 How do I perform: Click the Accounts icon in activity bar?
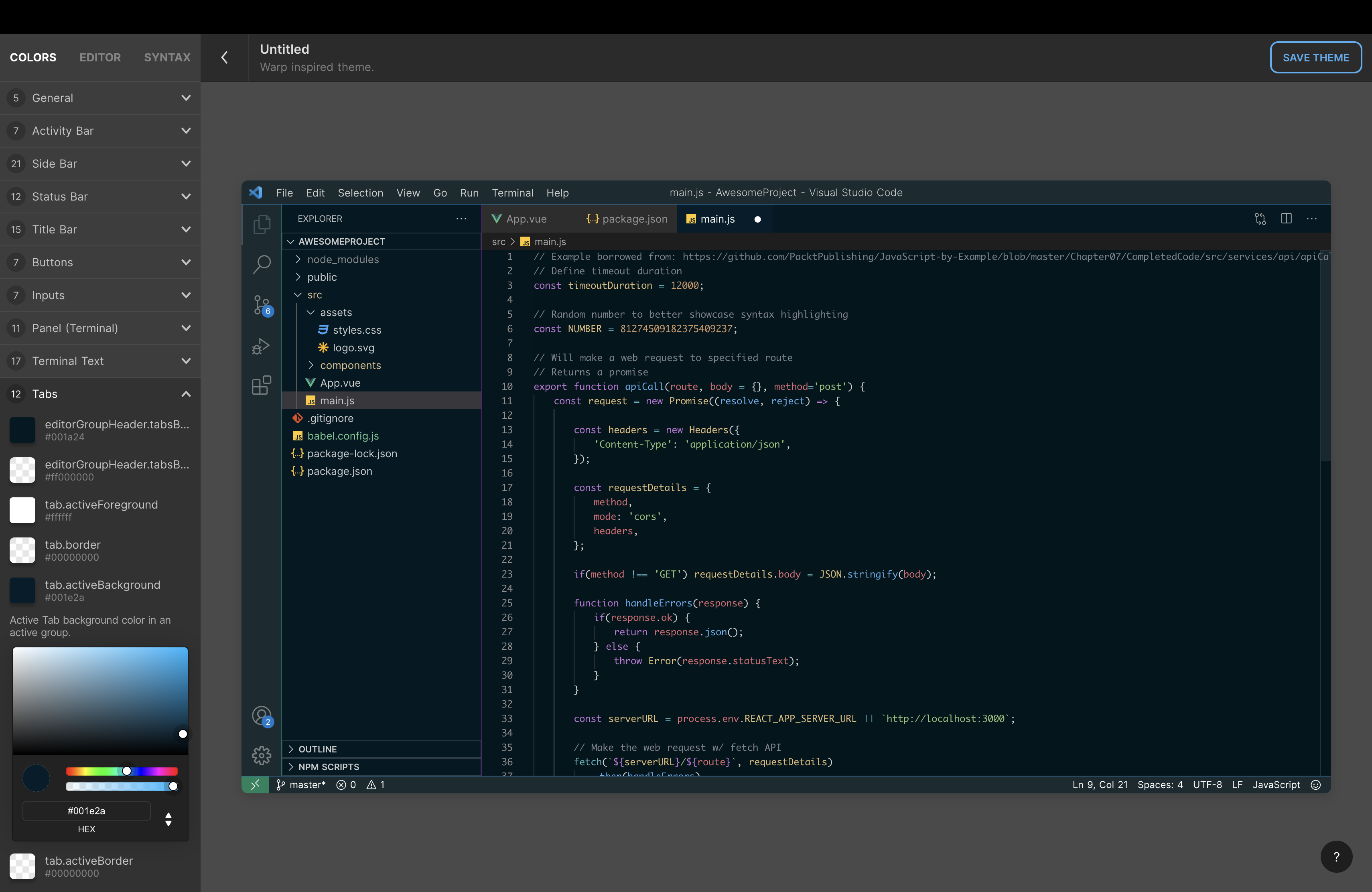tap(262, 716)
